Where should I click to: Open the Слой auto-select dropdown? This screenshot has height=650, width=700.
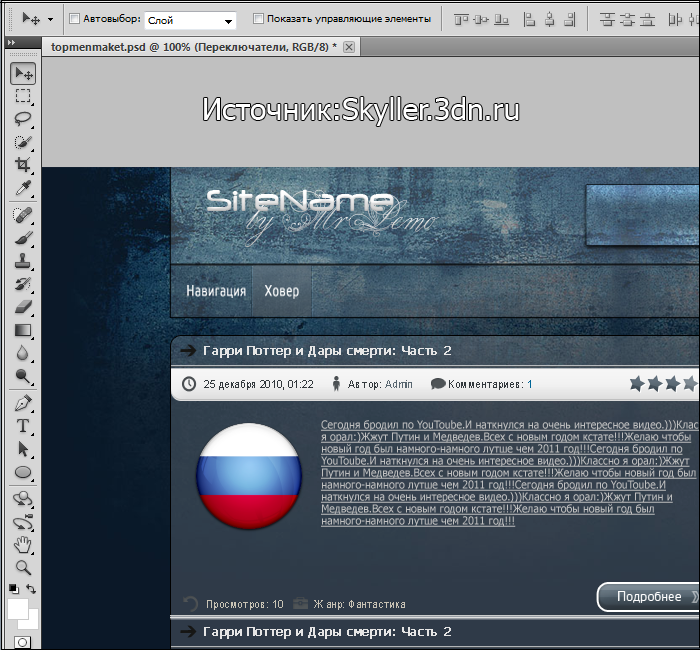coord(229,20)
